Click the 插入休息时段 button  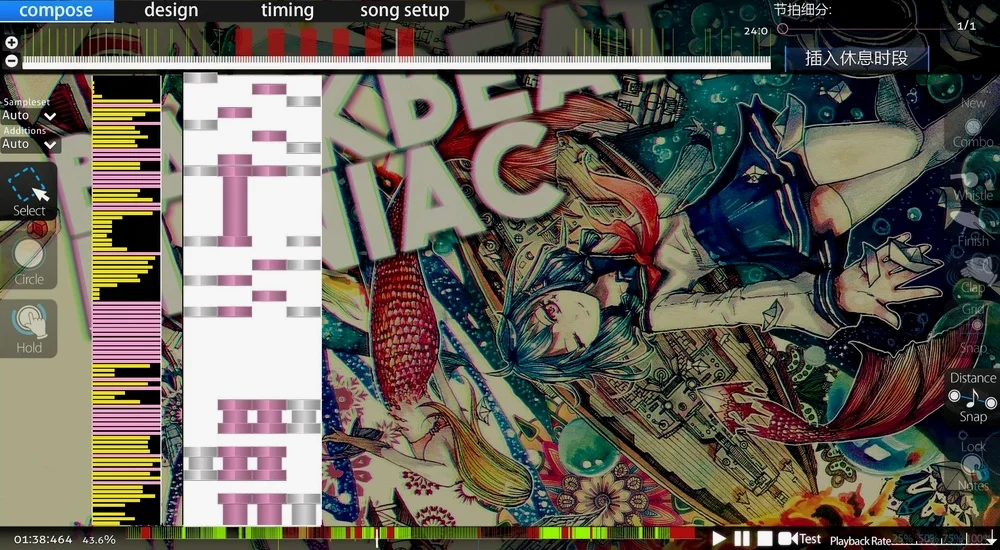tap(857, 59)
